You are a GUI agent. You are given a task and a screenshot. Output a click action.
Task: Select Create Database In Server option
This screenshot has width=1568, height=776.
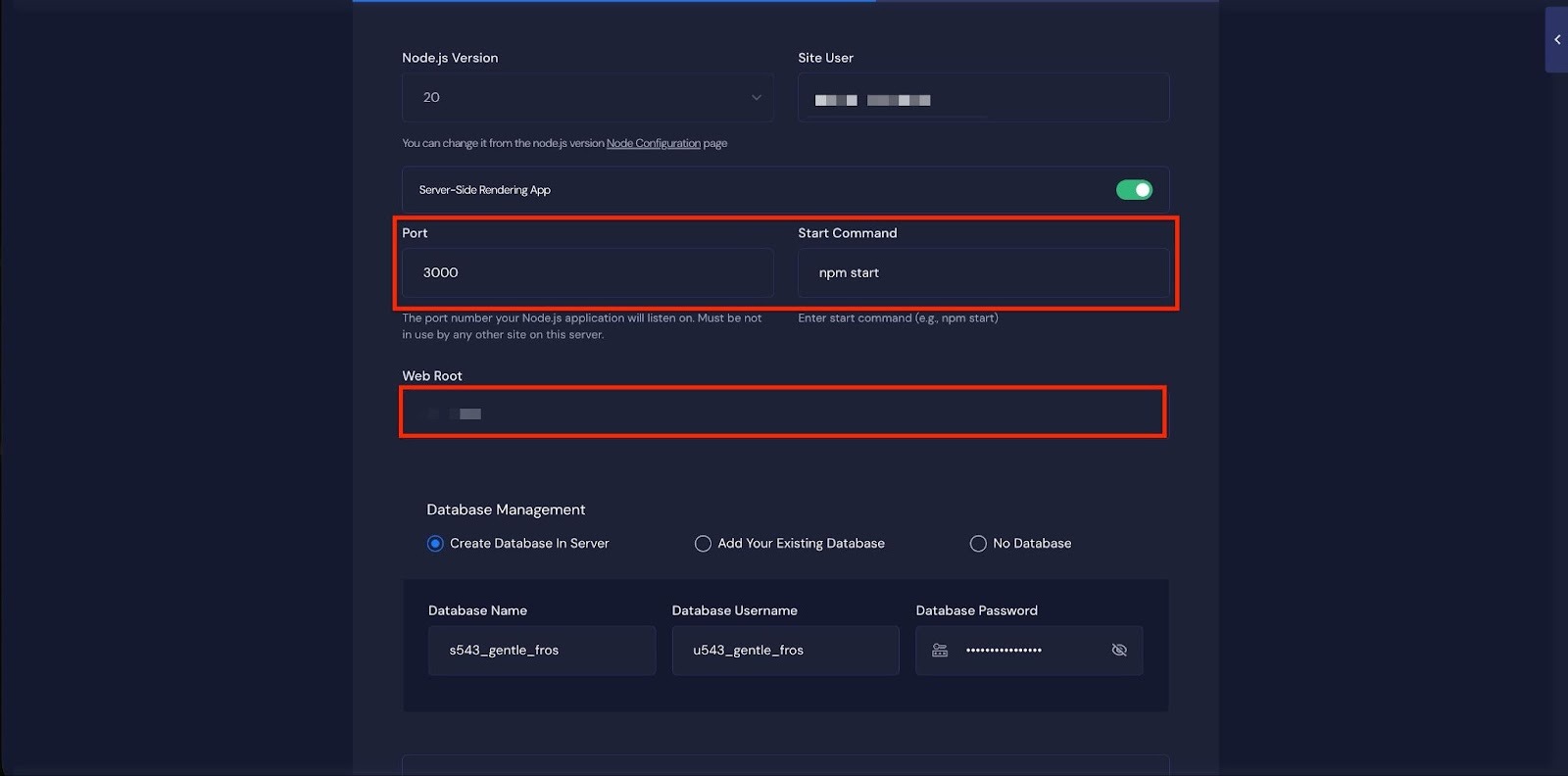tap(435, 544)
